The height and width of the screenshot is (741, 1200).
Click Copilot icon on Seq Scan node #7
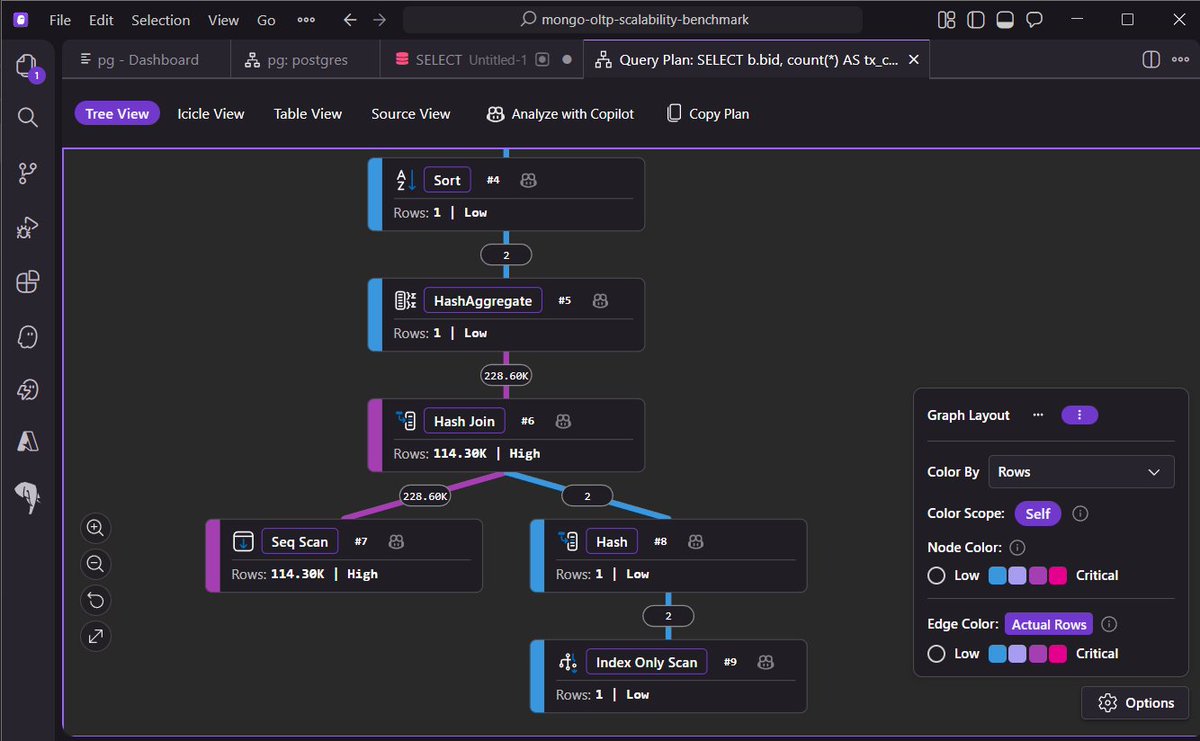point(396,541)
